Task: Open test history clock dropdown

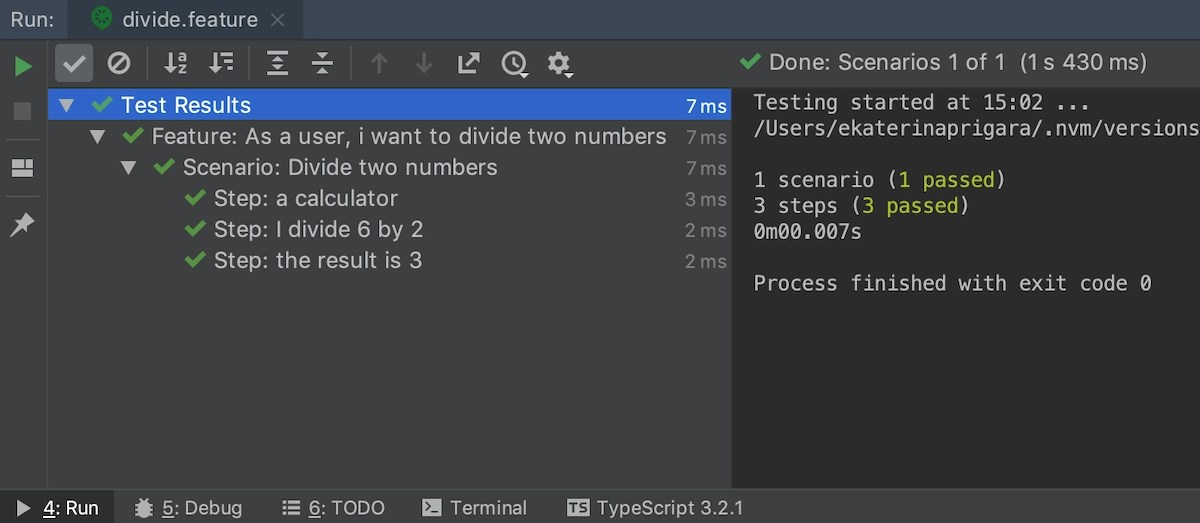Action: click(515, 64)
